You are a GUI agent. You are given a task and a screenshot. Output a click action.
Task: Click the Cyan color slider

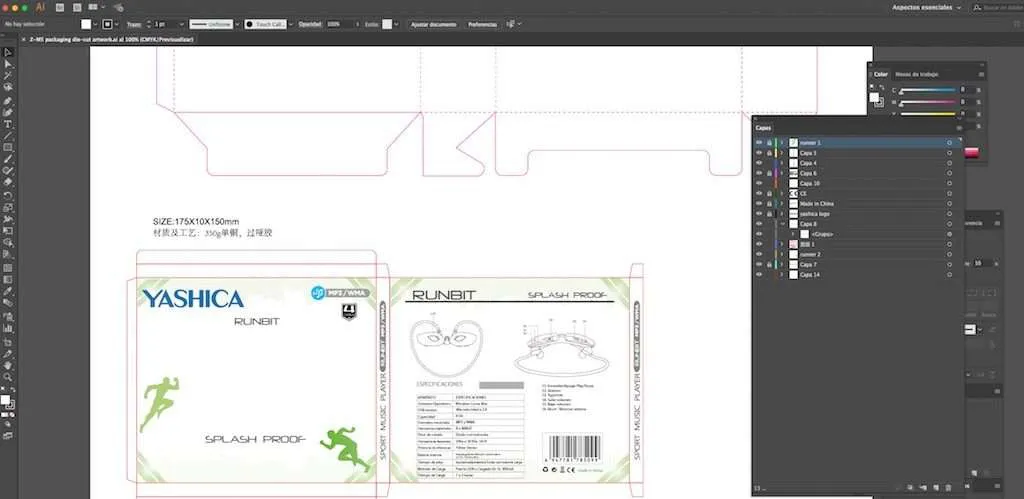pyautogui.click(x=927, y=90)
